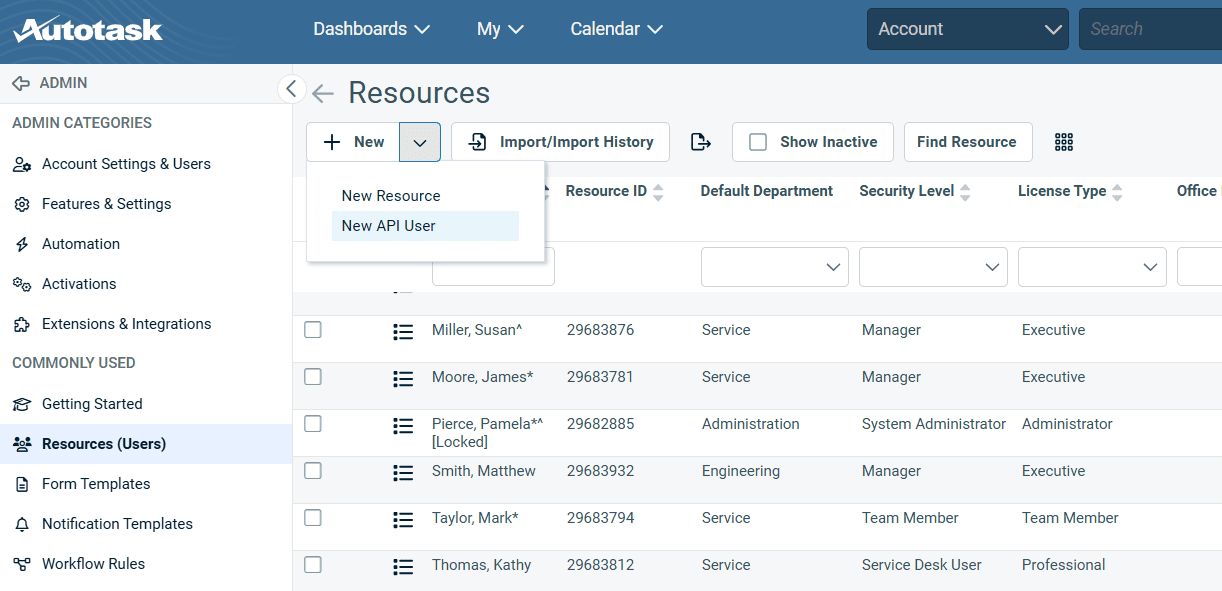The image size is (1222, 591).
Task: Open Default Department filter dropdown
Action: coord(775,267)
